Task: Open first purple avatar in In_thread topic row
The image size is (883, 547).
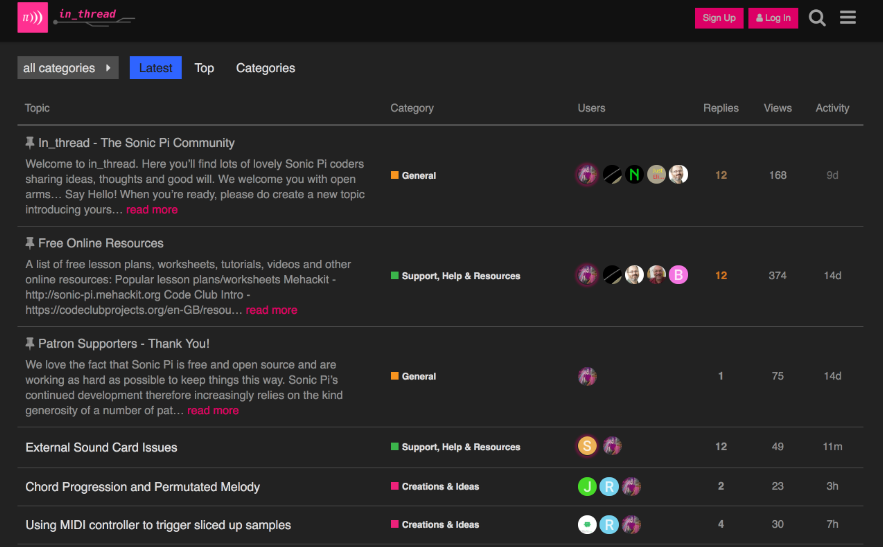Action: (587, 175)
